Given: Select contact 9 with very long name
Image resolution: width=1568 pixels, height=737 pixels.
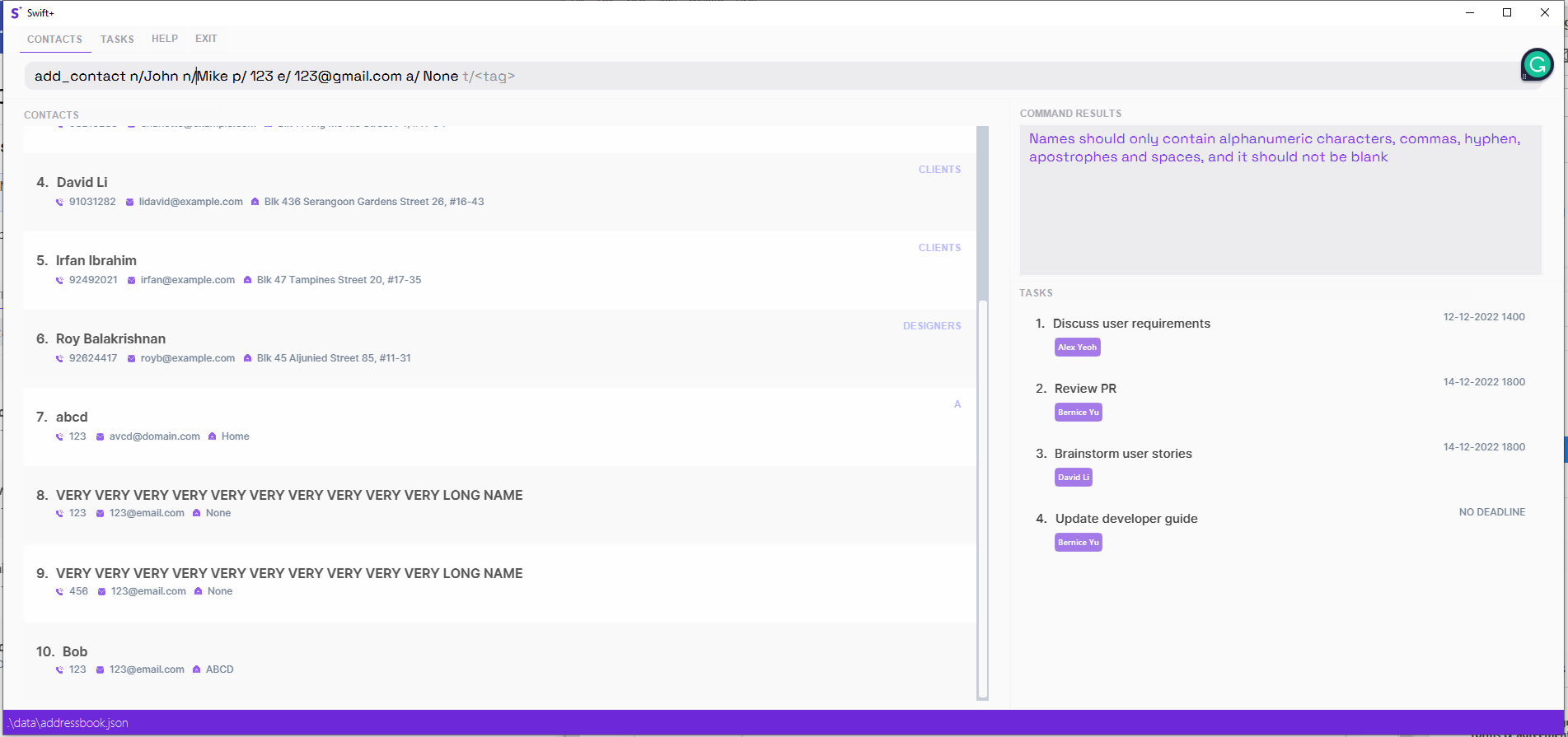Looking at the screenshot, I should tap(499, 583).
